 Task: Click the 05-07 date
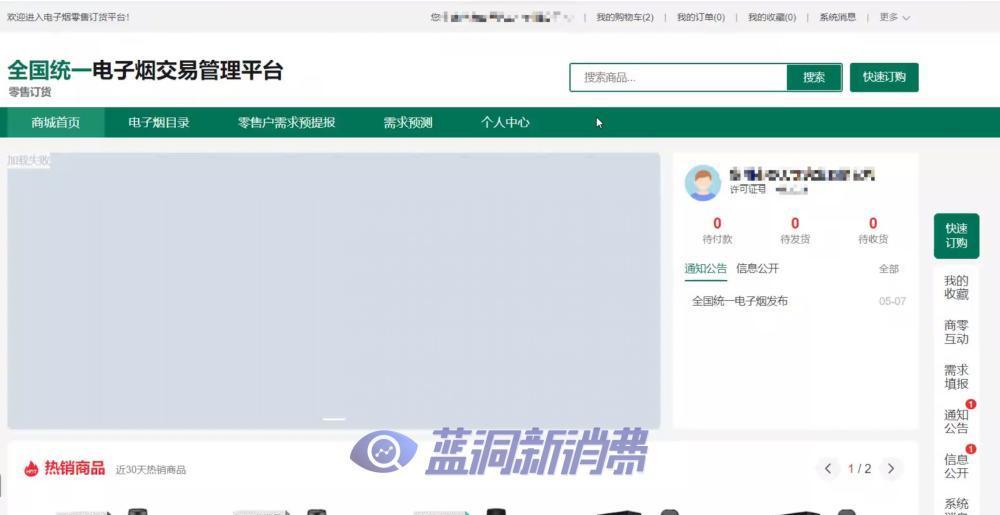(x=892, y=301)
